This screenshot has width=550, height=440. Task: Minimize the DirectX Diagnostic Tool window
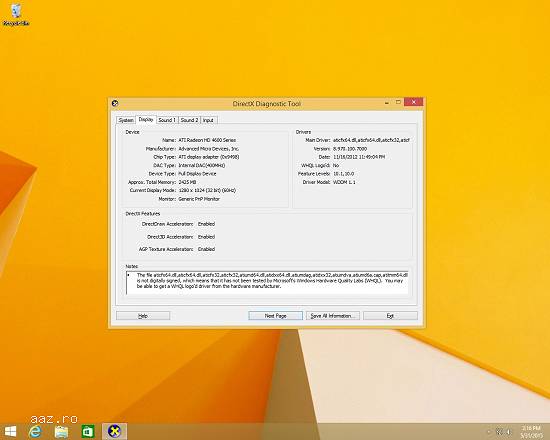click(x=387, y=102)
